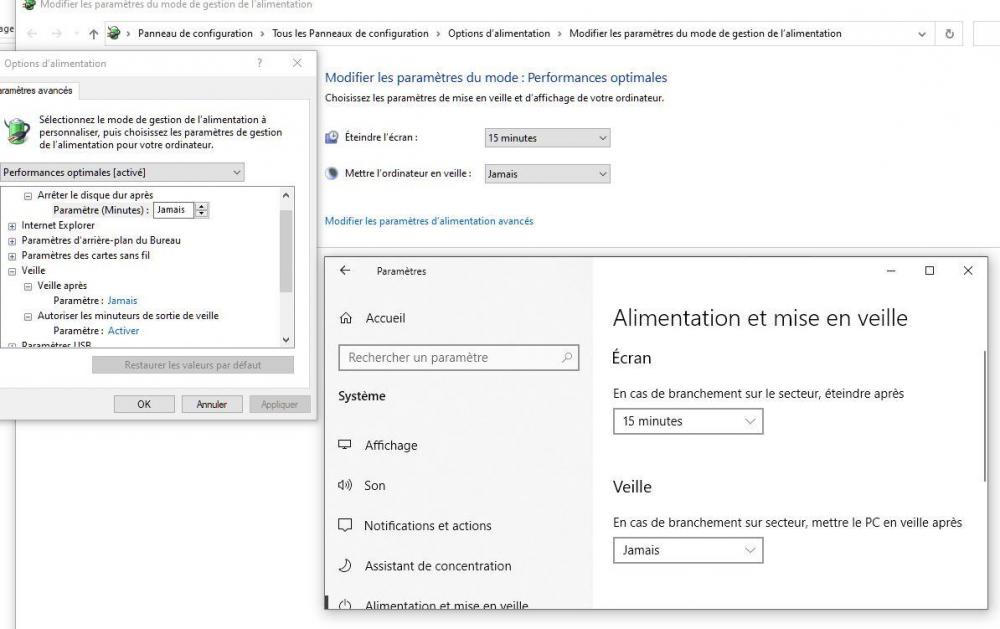The image size is (1000, 629).
Task: Open 'Notifications et actions' settings page
Action: 415,526
